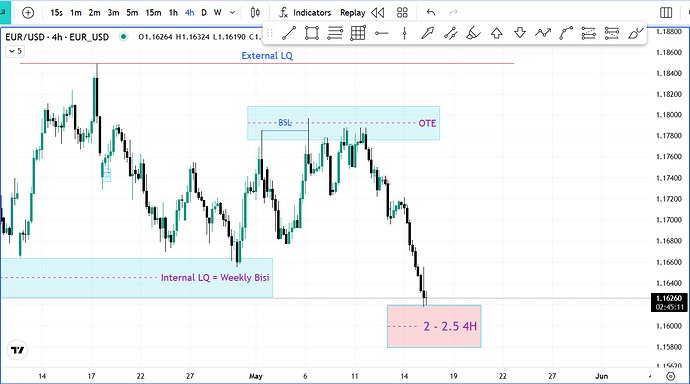This screenshot has height=384, width=690.
Task: Click the May date label on time axis
Action: (256, 376)
